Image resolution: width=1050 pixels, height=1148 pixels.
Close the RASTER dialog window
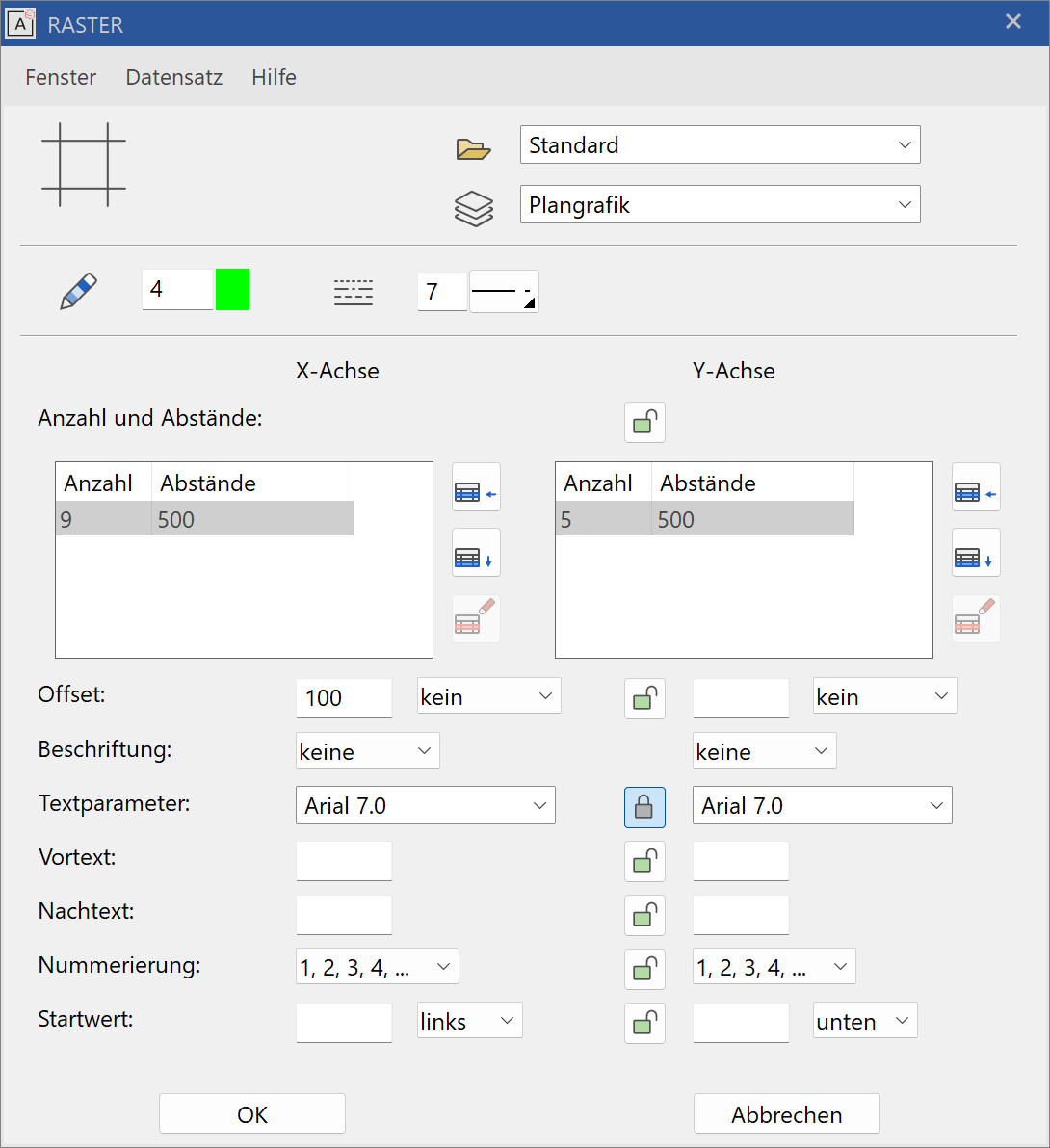click(x=1013, y=22)
